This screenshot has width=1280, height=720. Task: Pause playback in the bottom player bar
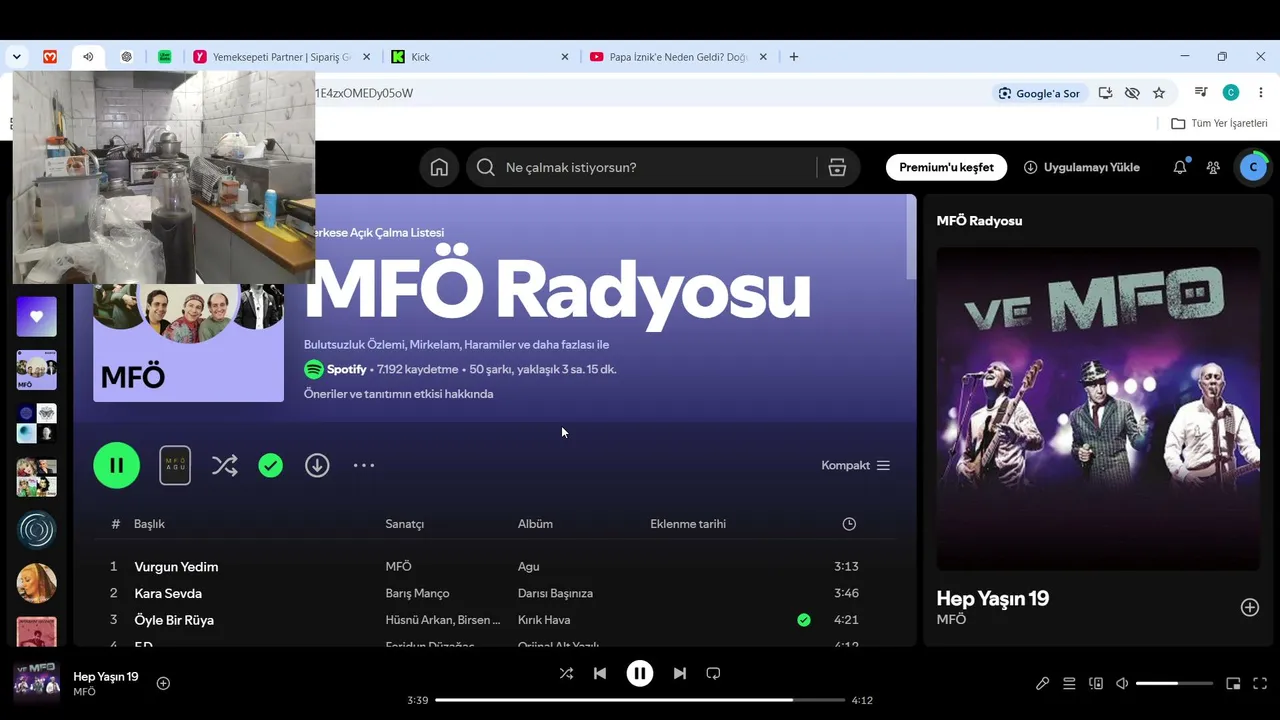640,673
